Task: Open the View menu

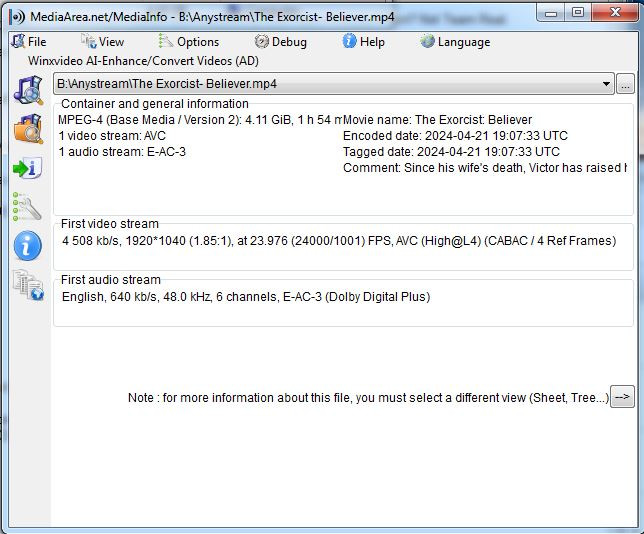Action: (103, 42)
